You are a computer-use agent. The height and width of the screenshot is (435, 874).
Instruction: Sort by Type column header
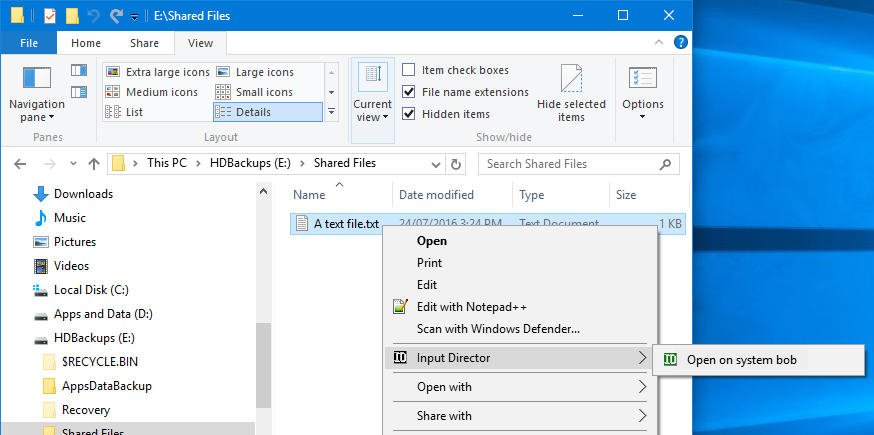pos(561,195)
